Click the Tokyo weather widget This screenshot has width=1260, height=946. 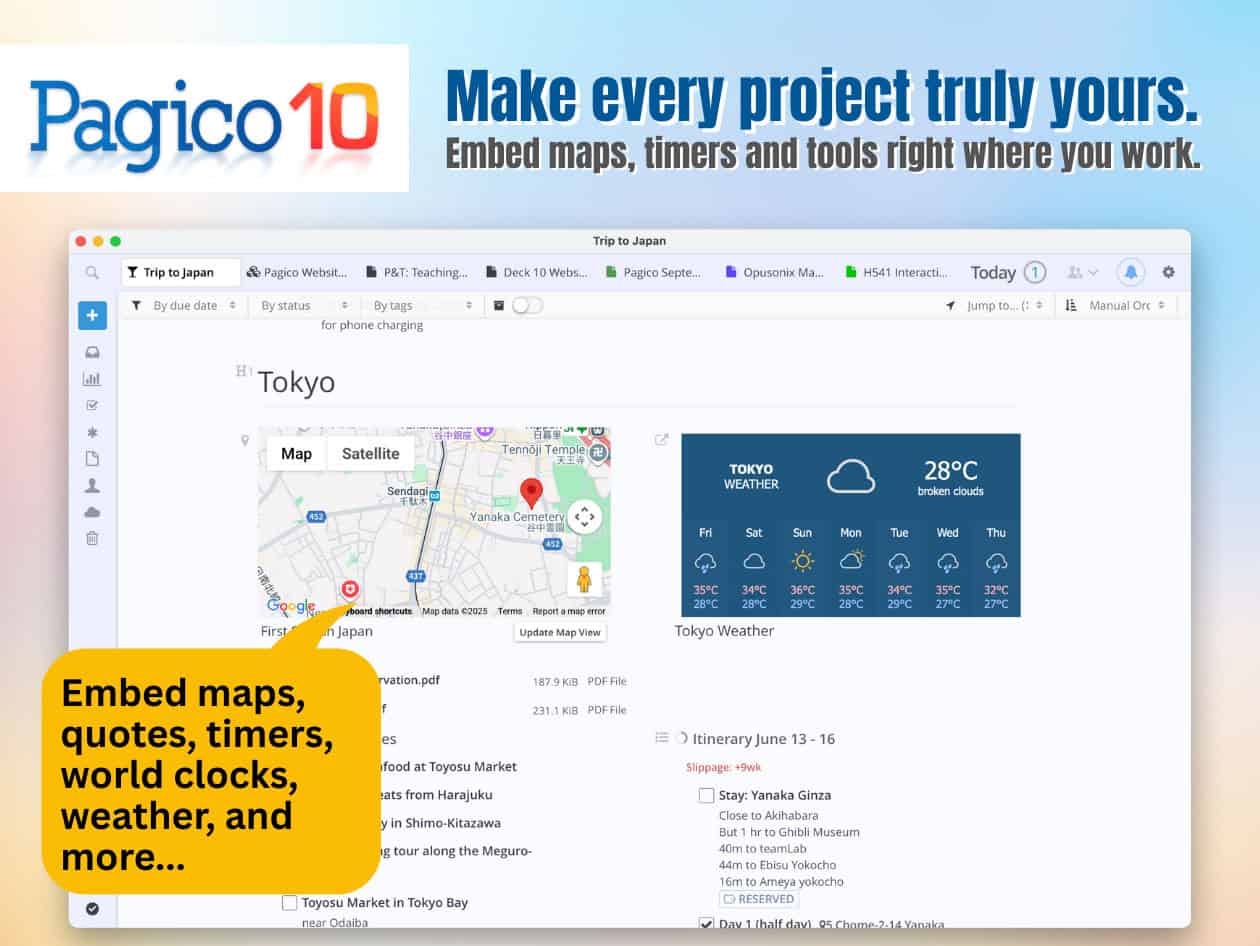click(850, 525)
